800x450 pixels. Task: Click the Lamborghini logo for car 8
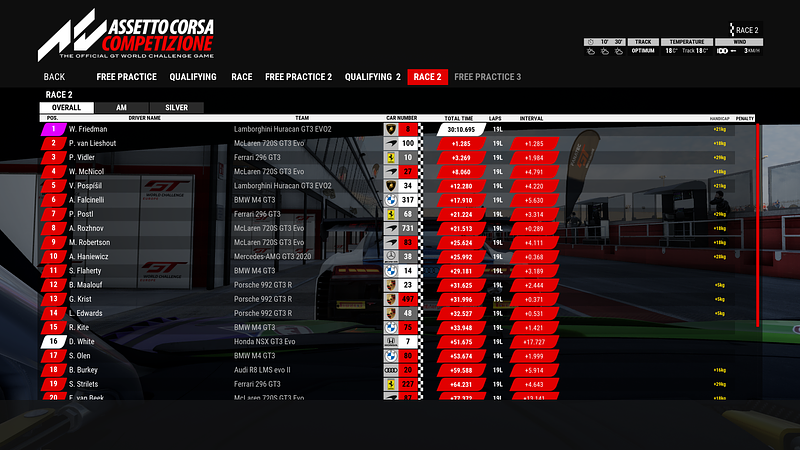pyautogui.click(x=391, y=129)
